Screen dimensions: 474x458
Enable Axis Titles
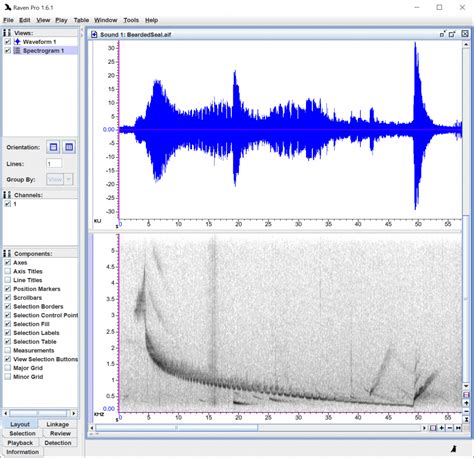8,271
